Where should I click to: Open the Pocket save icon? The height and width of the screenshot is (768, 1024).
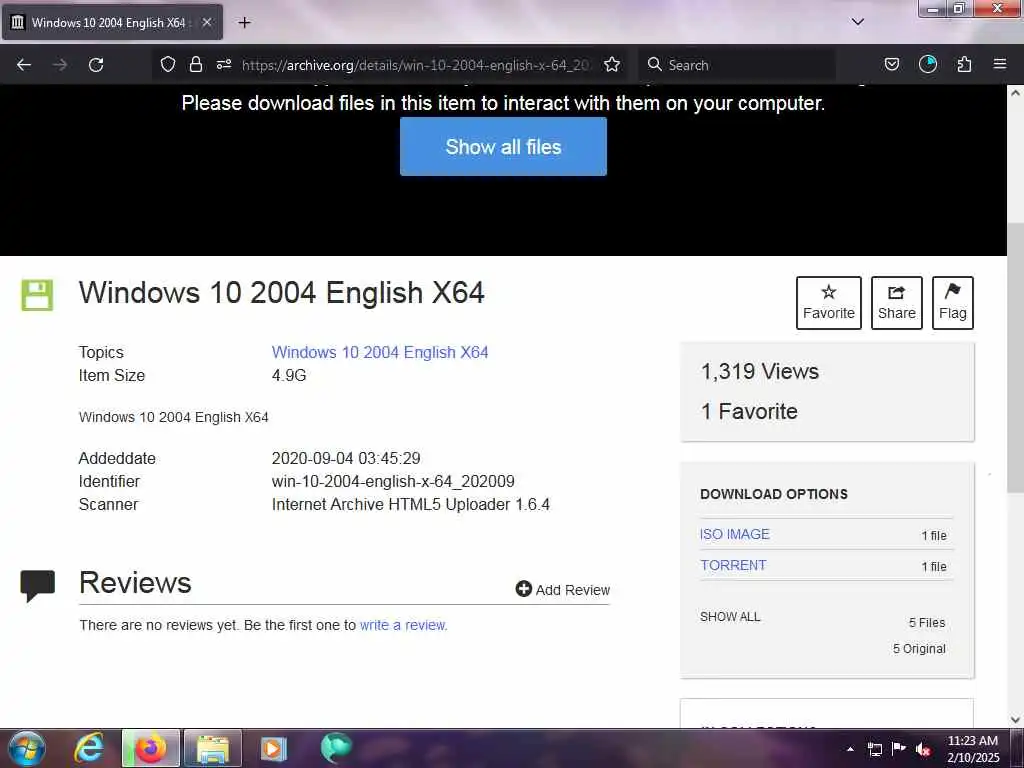click(x=891, y=64)
